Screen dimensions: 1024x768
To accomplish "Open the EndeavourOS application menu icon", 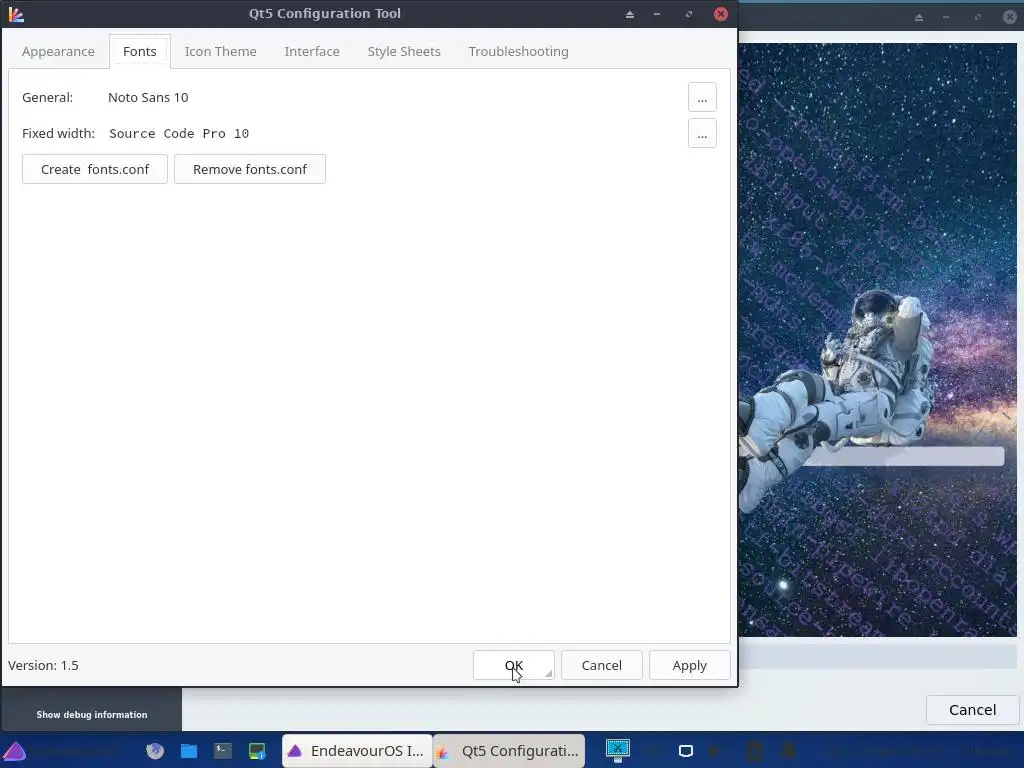I will pos(14,751).
